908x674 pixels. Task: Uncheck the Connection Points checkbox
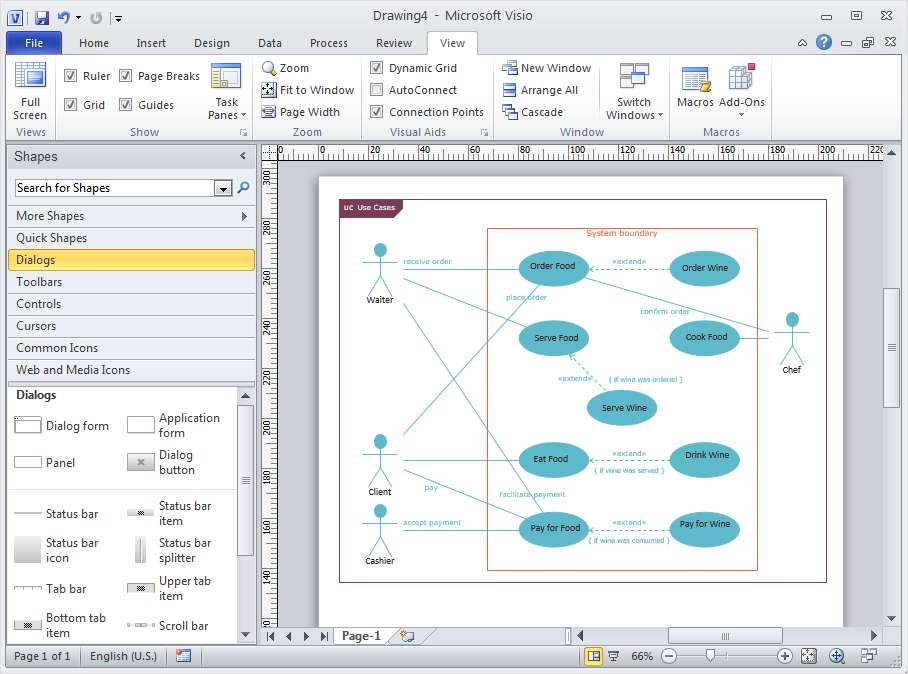(377, 112)
